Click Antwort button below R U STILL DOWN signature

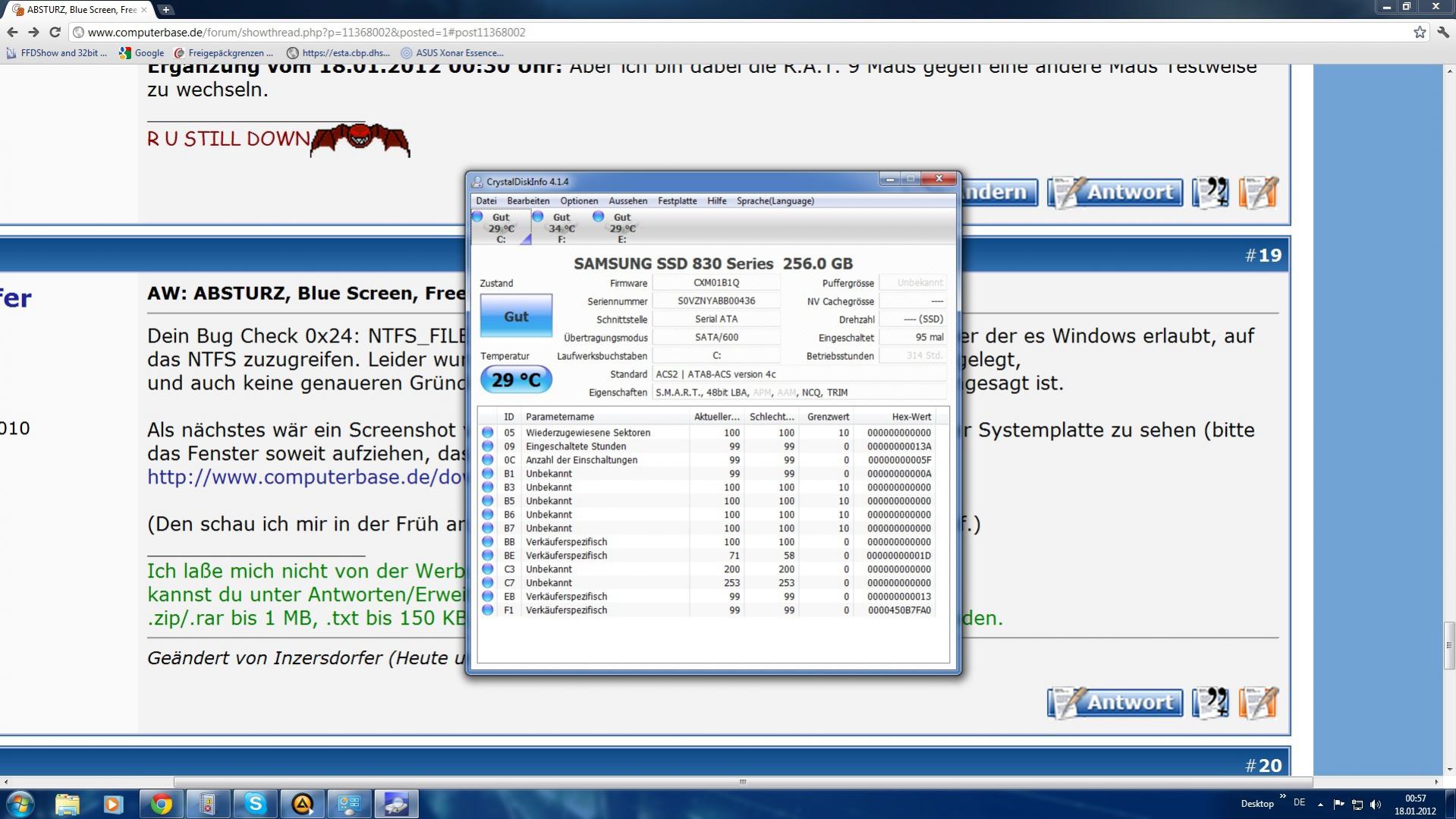click(x=1115, y=193)
